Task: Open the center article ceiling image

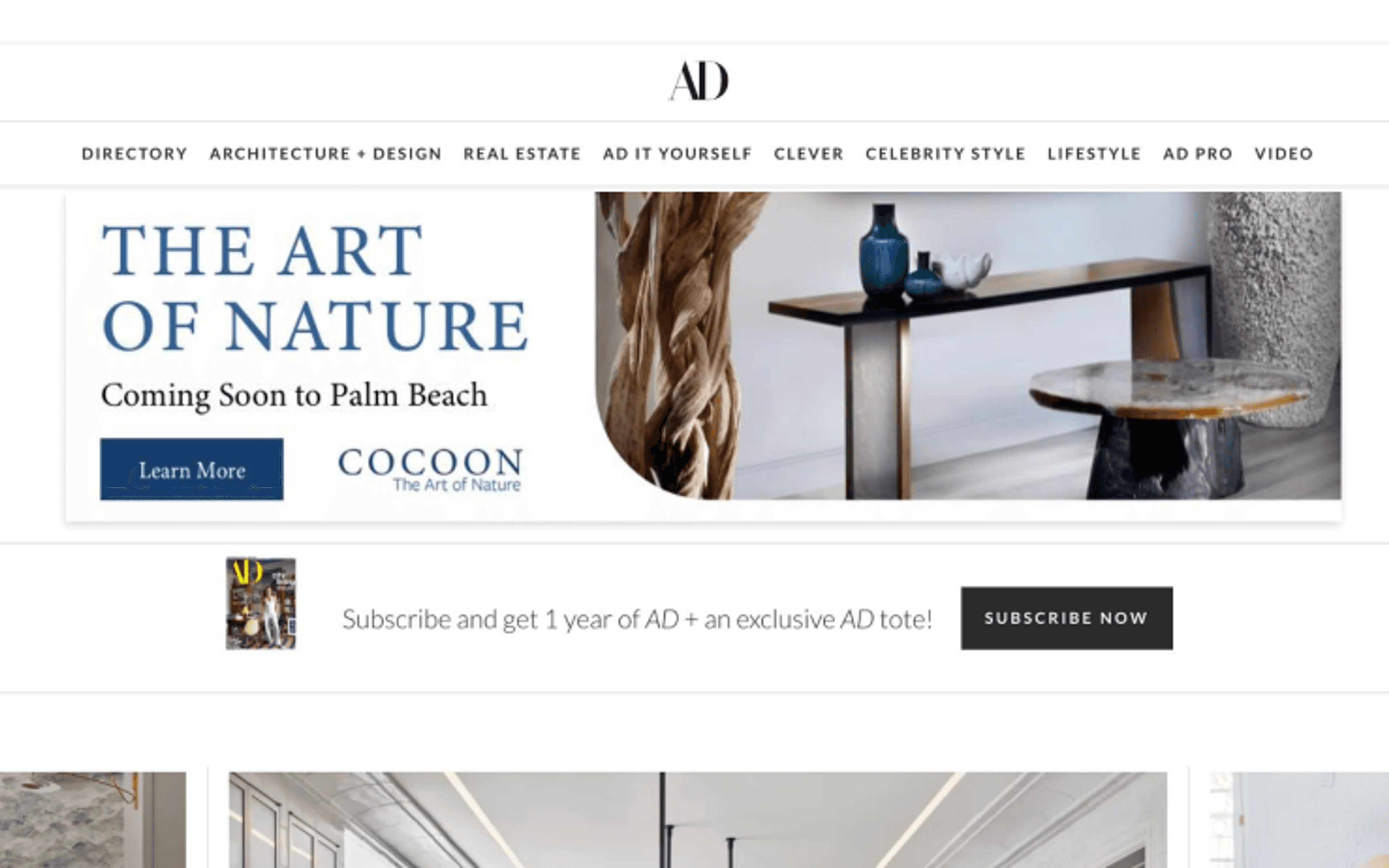Action: click(x=698, y=820)
